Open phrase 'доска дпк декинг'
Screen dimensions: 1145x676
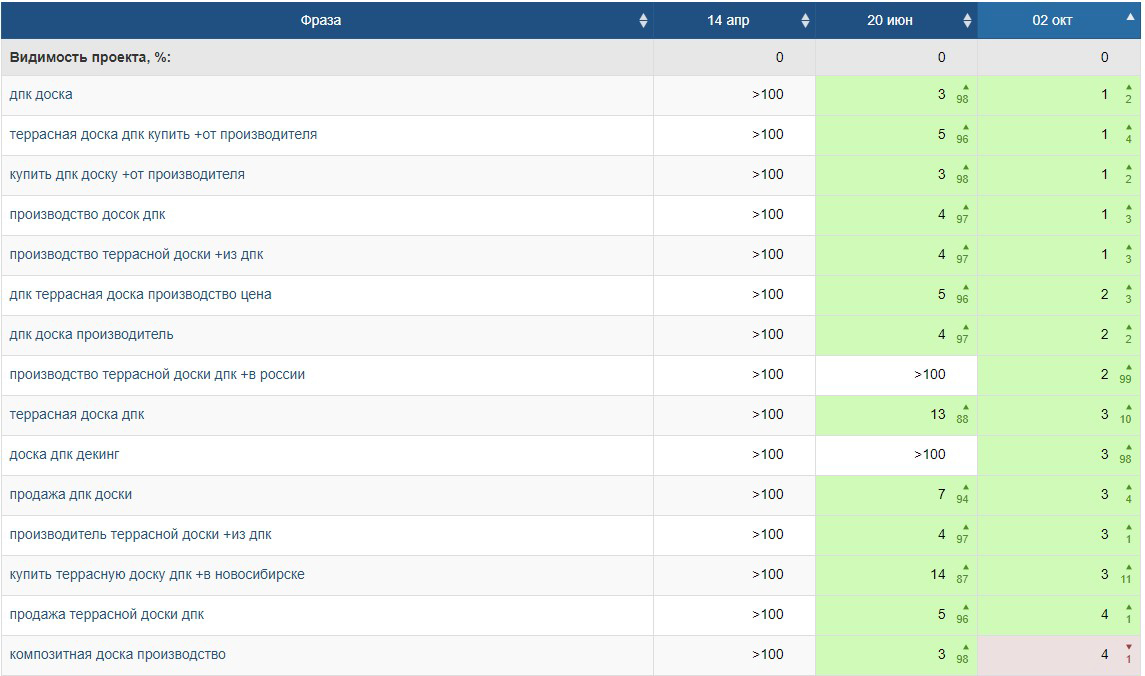point(64,454)
